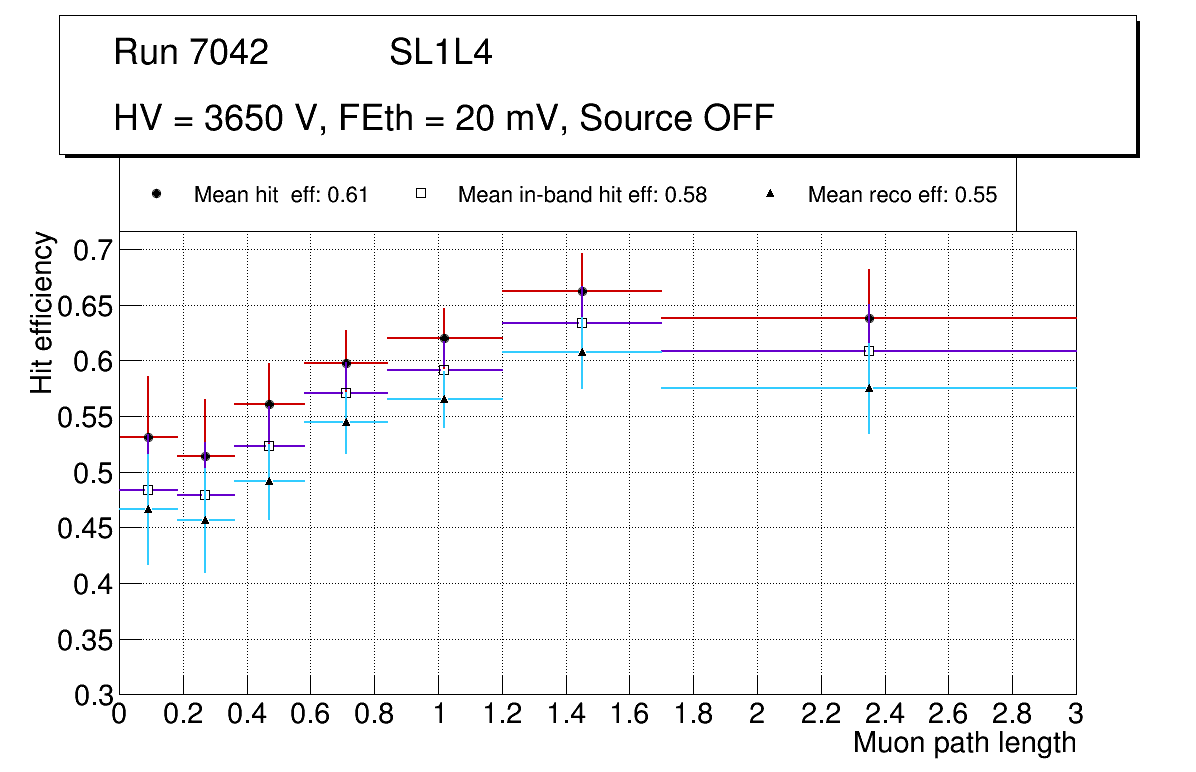Click the 'Run 7042' title text
Screen dimensions: 1196x772
point(191,53)
